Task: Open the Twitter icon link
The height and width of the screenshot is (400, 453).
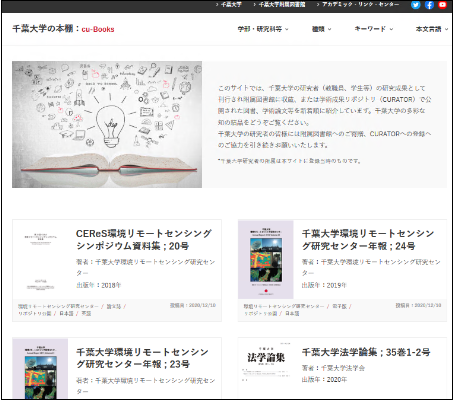Action: [415, 5]
